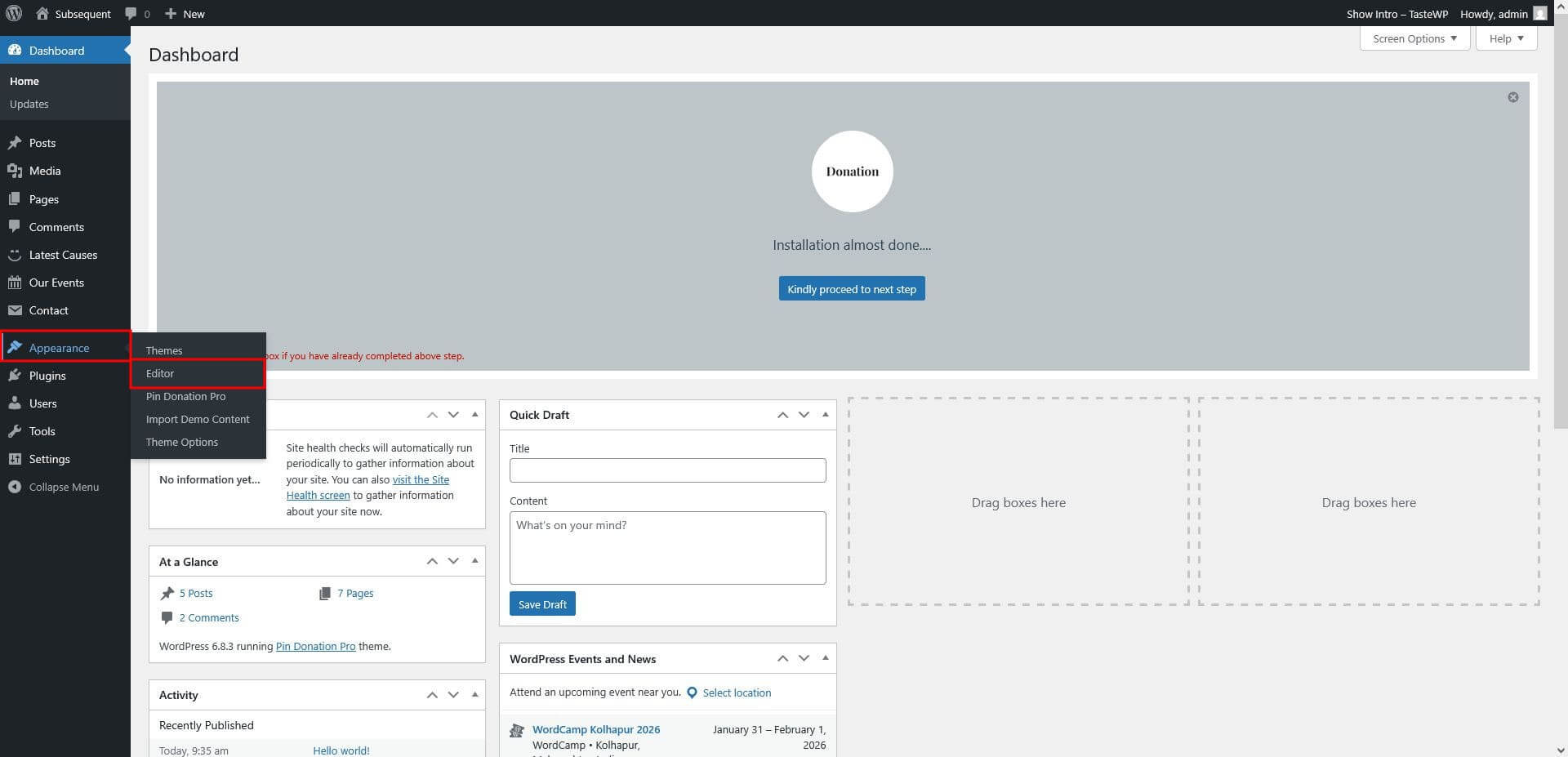The image size is (1568, 757).
Task: Click the Quick Draft Title field
Action: (x=667, y=470)
